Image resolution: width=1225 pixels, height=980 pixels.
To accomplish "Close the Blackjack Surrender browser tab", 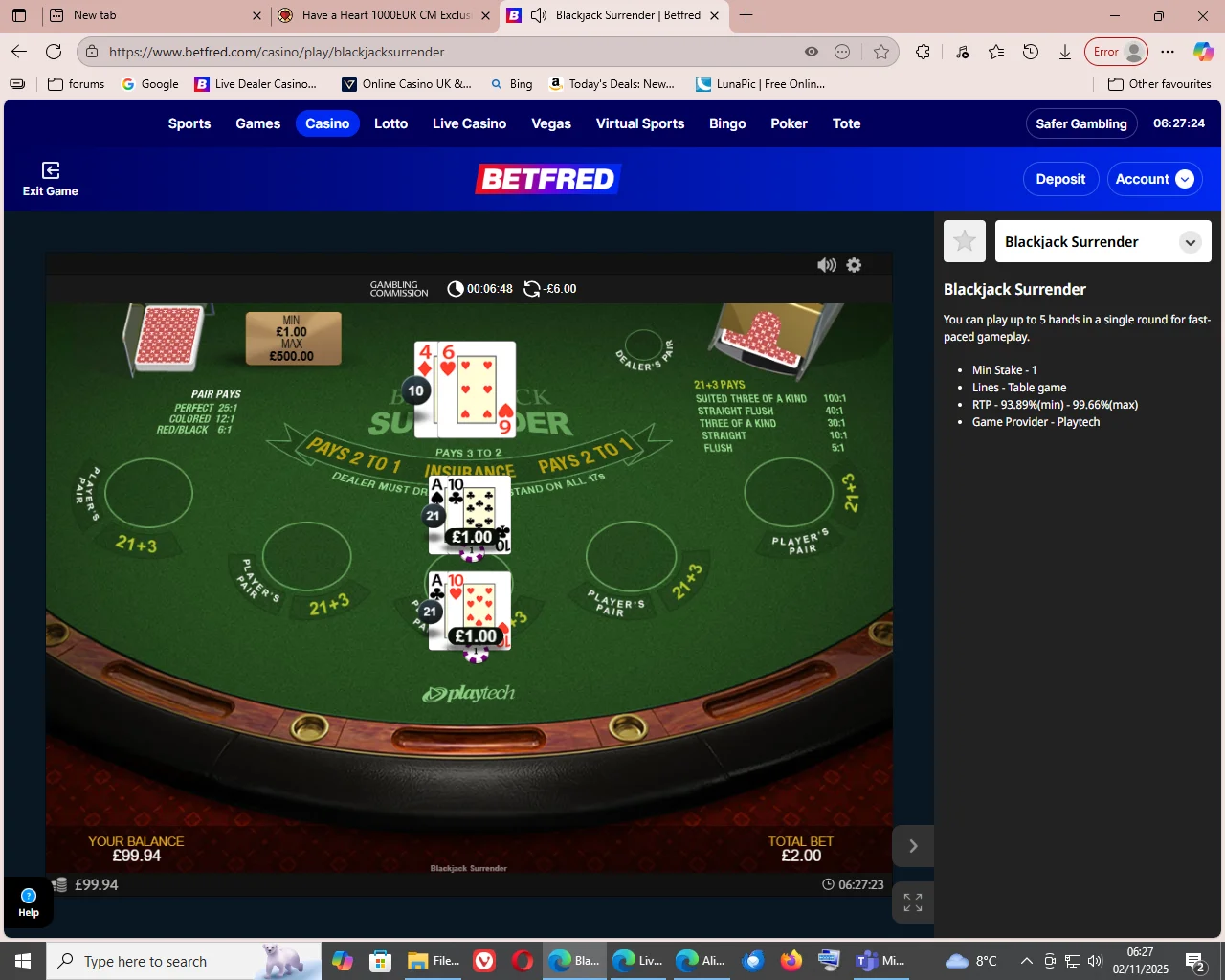I will [x=714, y=15].
